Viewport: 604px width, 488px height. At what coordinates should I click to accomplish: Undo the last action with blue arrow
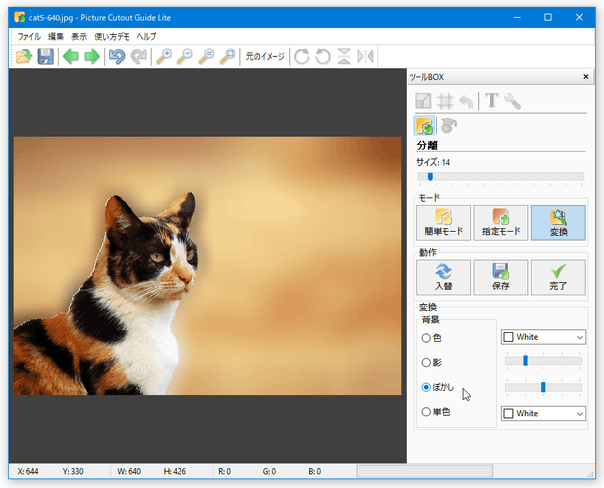[x=117, y=57]
